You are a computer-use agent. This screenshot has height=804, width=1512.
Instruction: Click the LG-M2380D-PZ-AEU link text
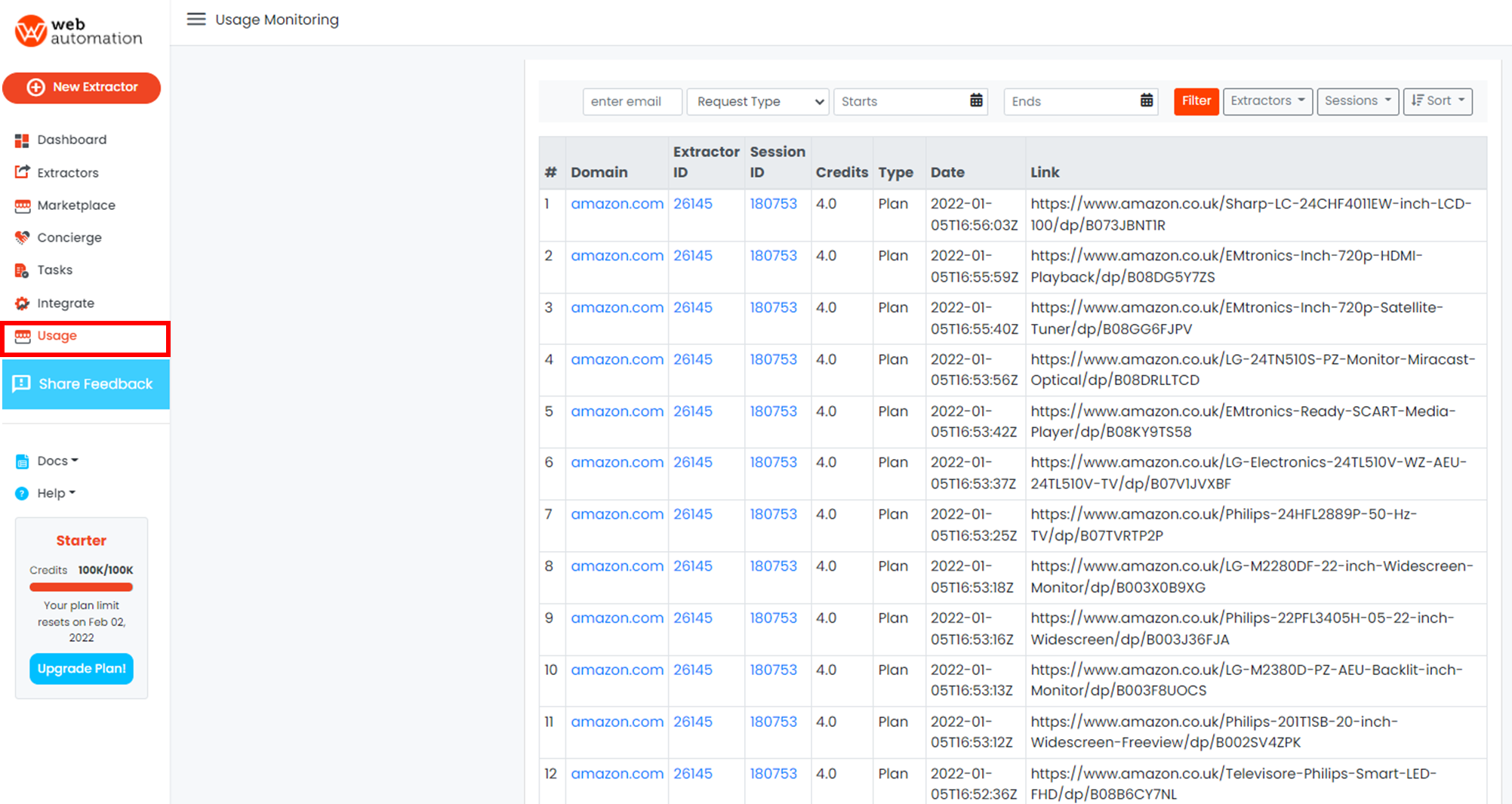point(1246,680)
